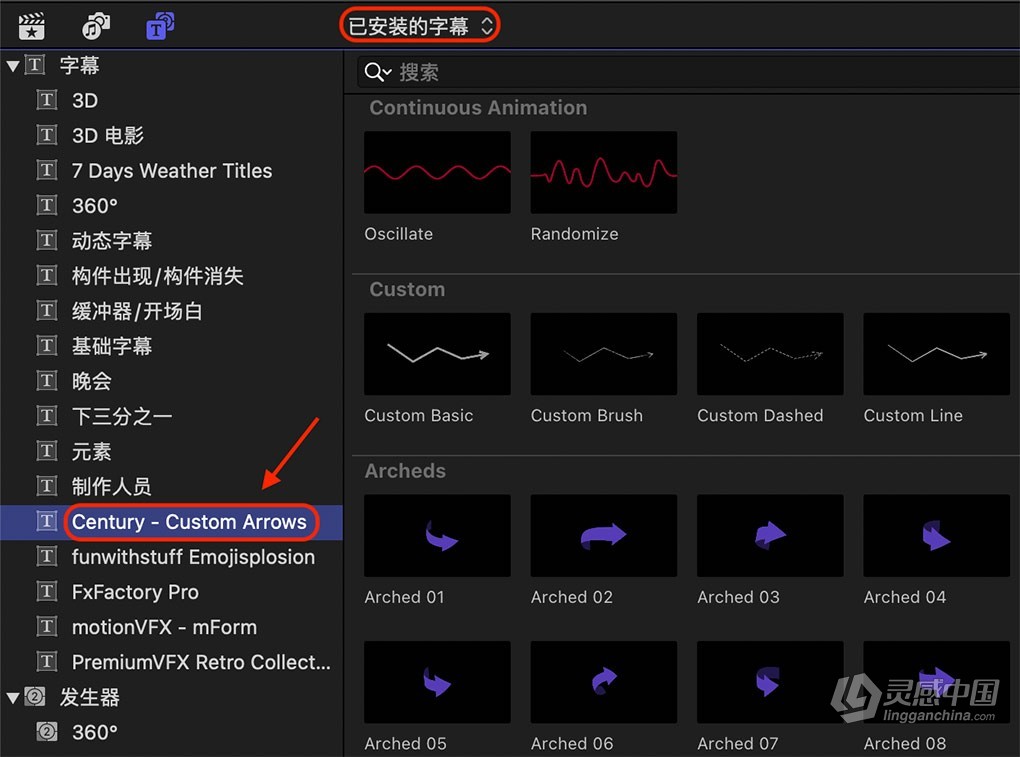Open the 已安装的字幕 dropdown
Image resolution: width=1020 pixels, height=757 pixels.
tap(420, 25)
